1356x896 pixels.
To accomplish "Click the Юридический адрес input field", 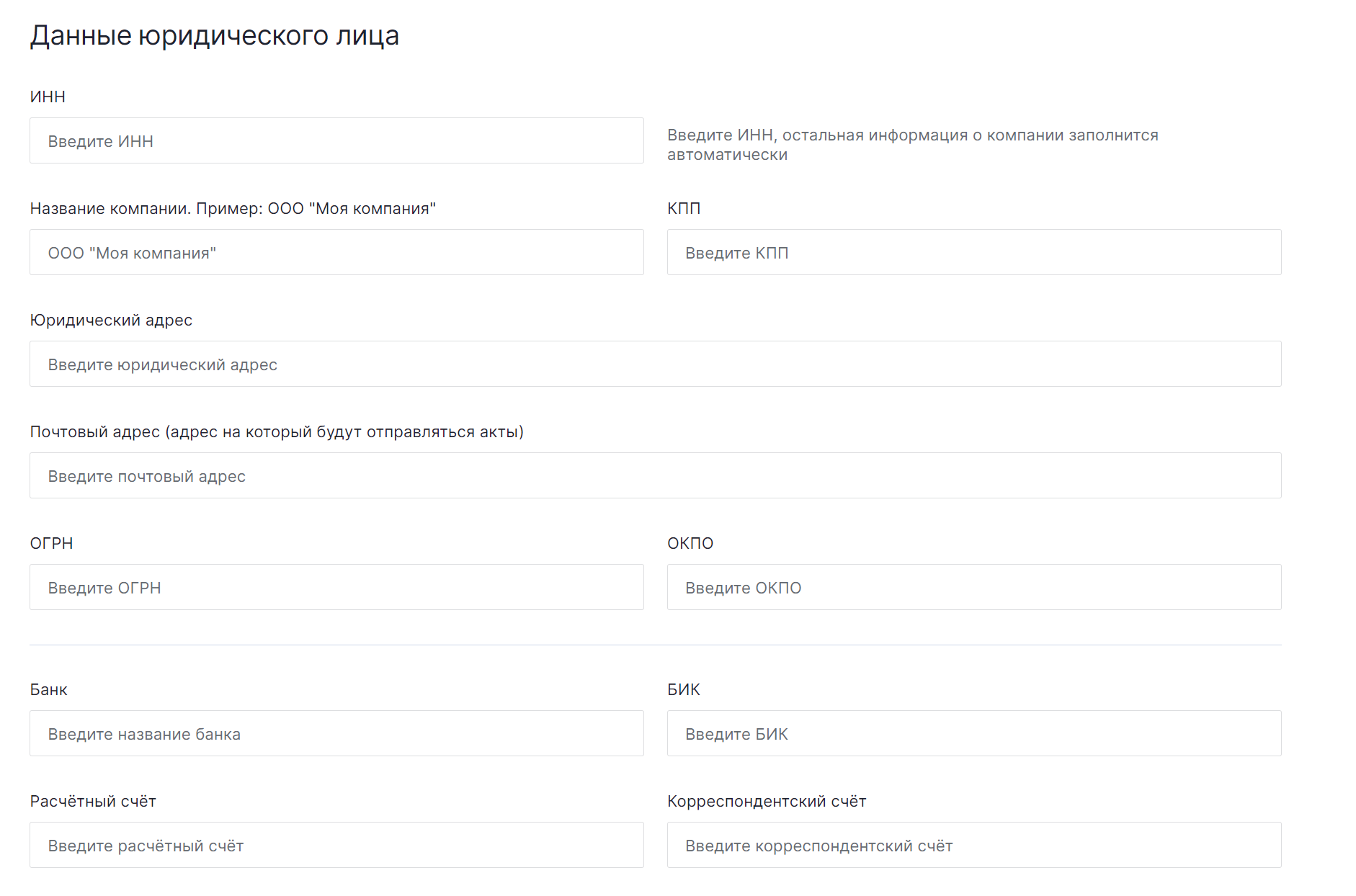I will 656,364.
